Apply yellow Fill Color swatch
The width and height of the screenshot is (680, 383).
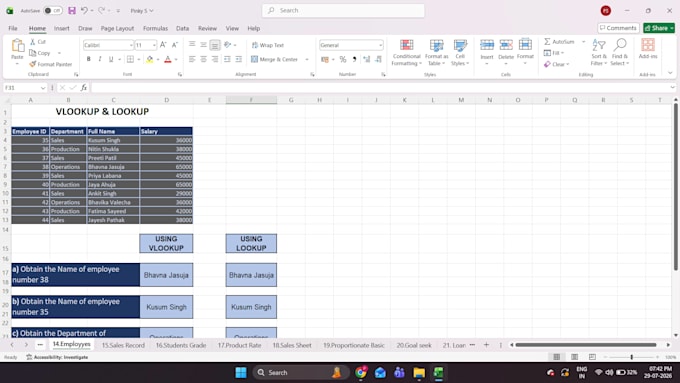[x=150, y=59]
